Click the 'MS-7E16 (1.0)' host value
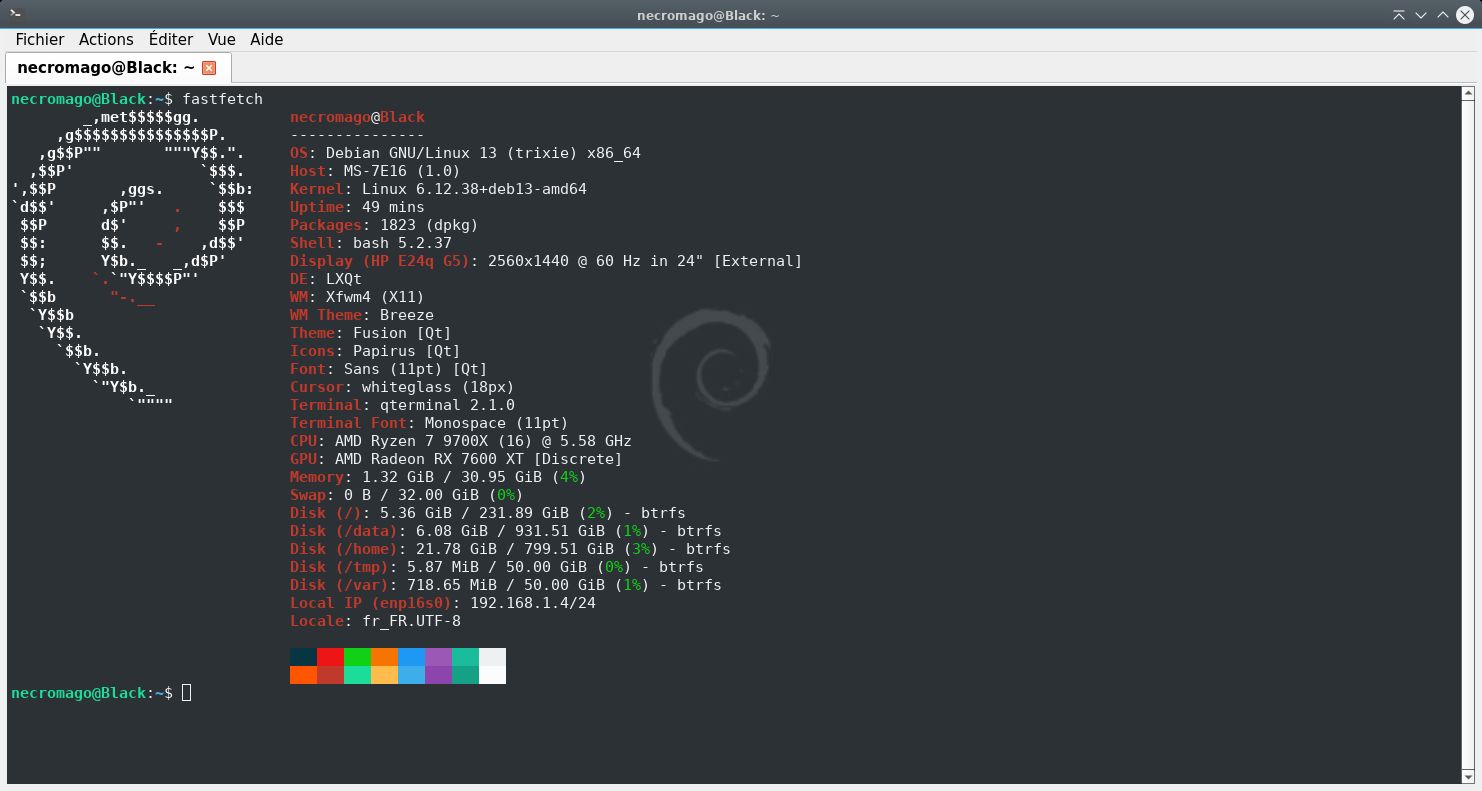The height and width of the screenshot is (791, 1482). pyautogui.click(x=402, y=171)
